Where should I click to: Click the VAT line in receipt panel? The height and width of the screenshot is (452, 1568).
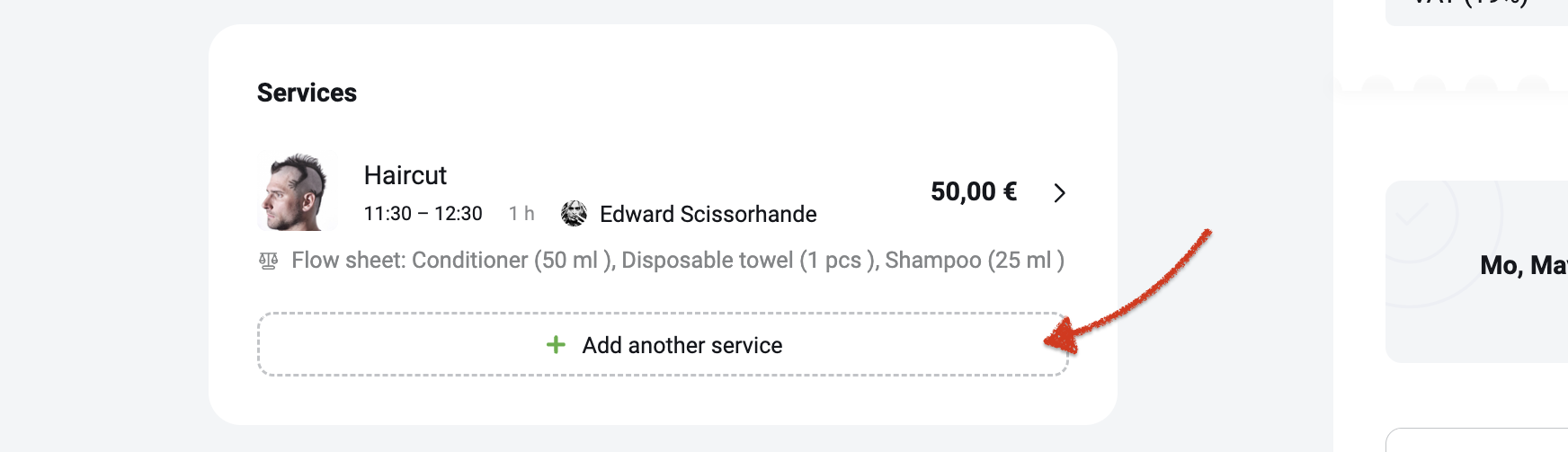pyautogui.click(x=1476, y=5)
